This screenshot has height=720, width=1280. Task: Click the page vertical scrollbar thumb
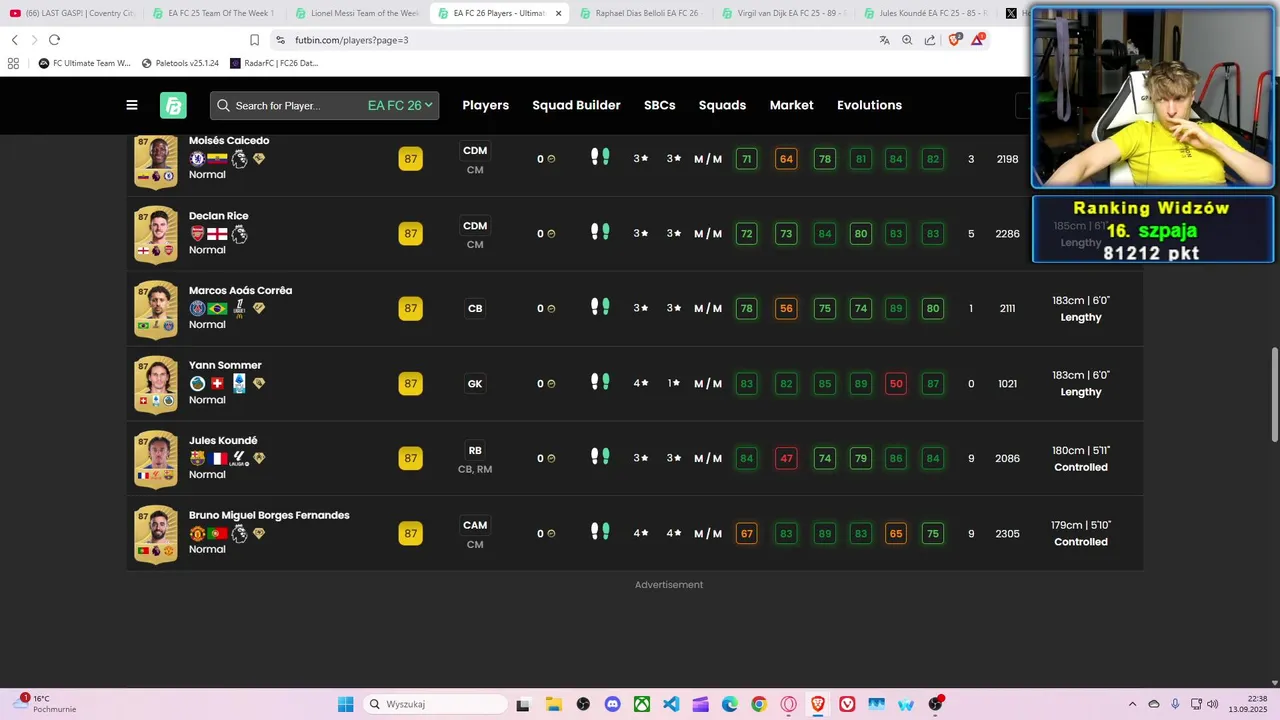pyautogui.click(x=1274, y=395)
